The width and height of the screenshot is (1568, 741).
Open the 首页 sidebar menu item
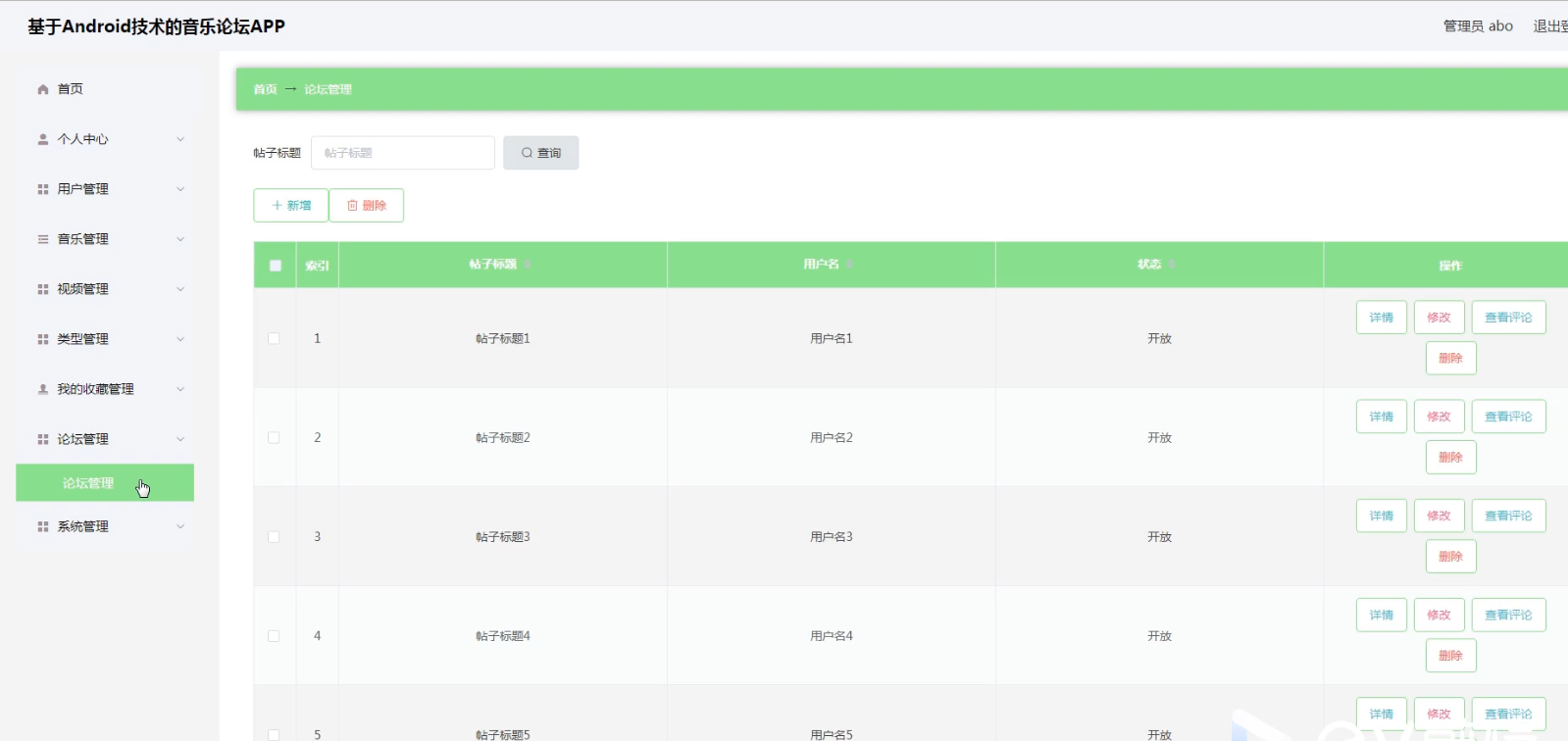coord(105,89)
